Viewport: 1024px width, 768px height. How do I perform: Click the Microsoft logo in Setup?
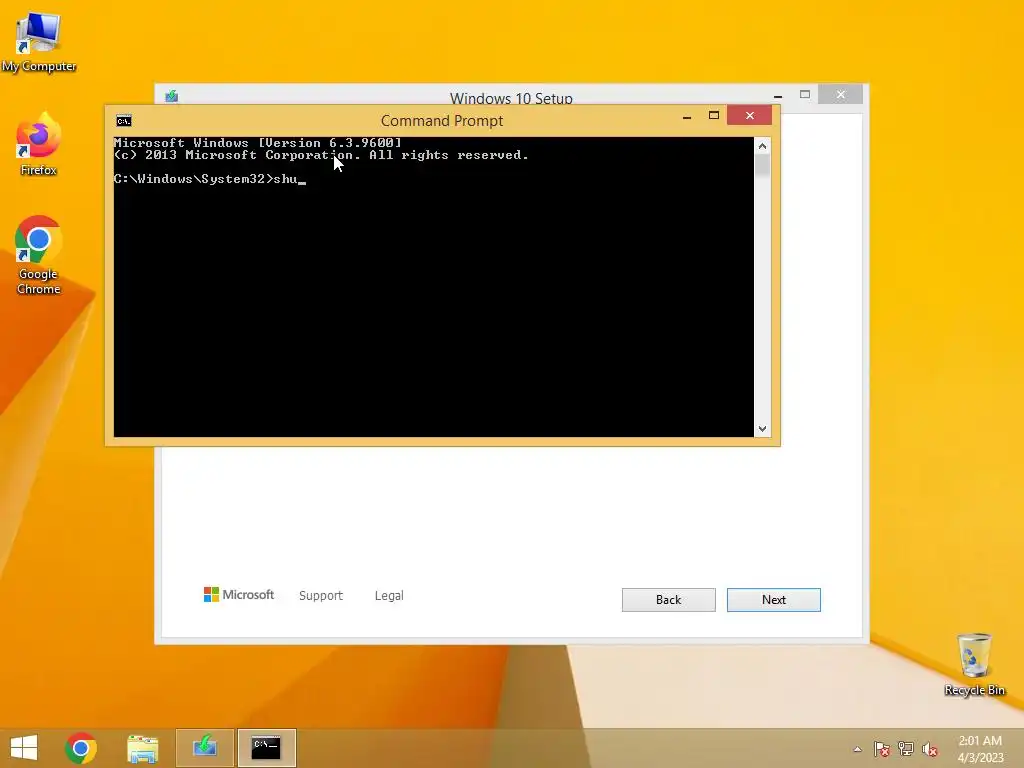239,595
